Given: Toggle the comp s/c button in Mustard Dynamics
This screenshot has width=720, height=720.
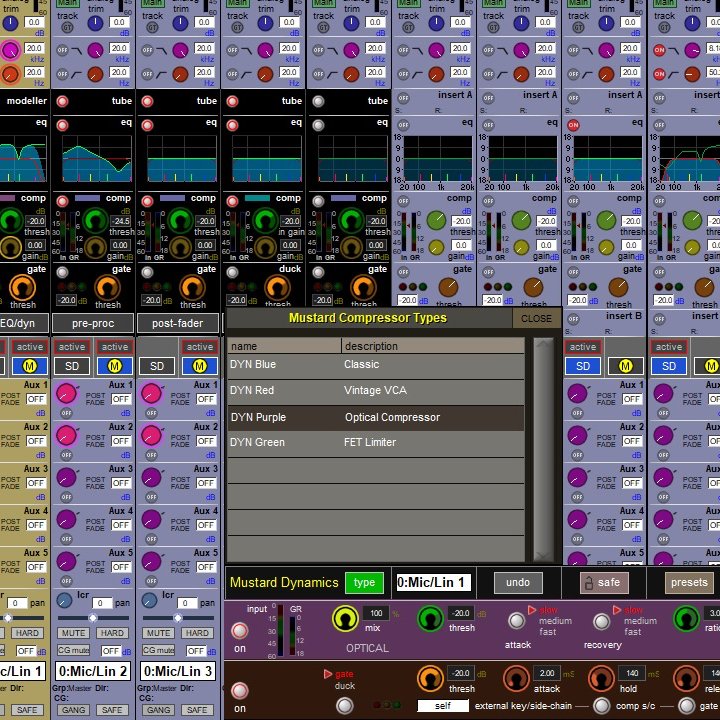Looking at the screenshot, I should coord(602,706).
